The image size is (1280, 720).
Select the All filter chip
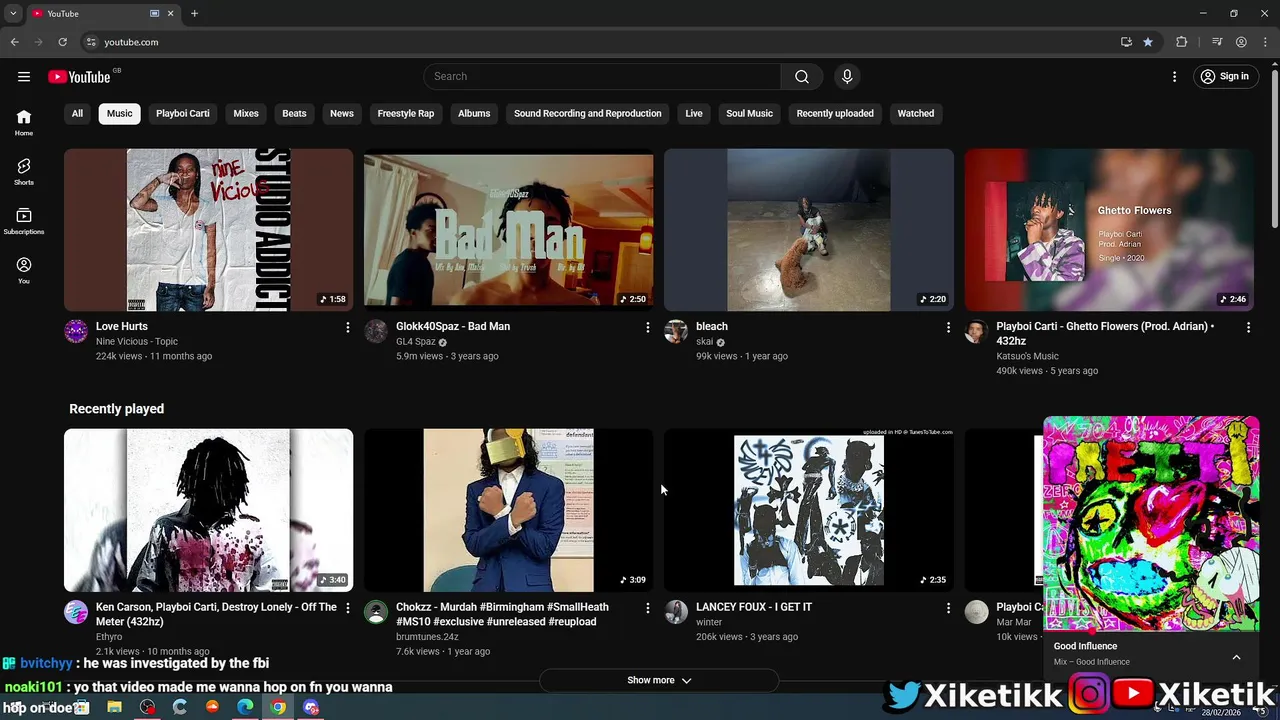tap(77, 114)
